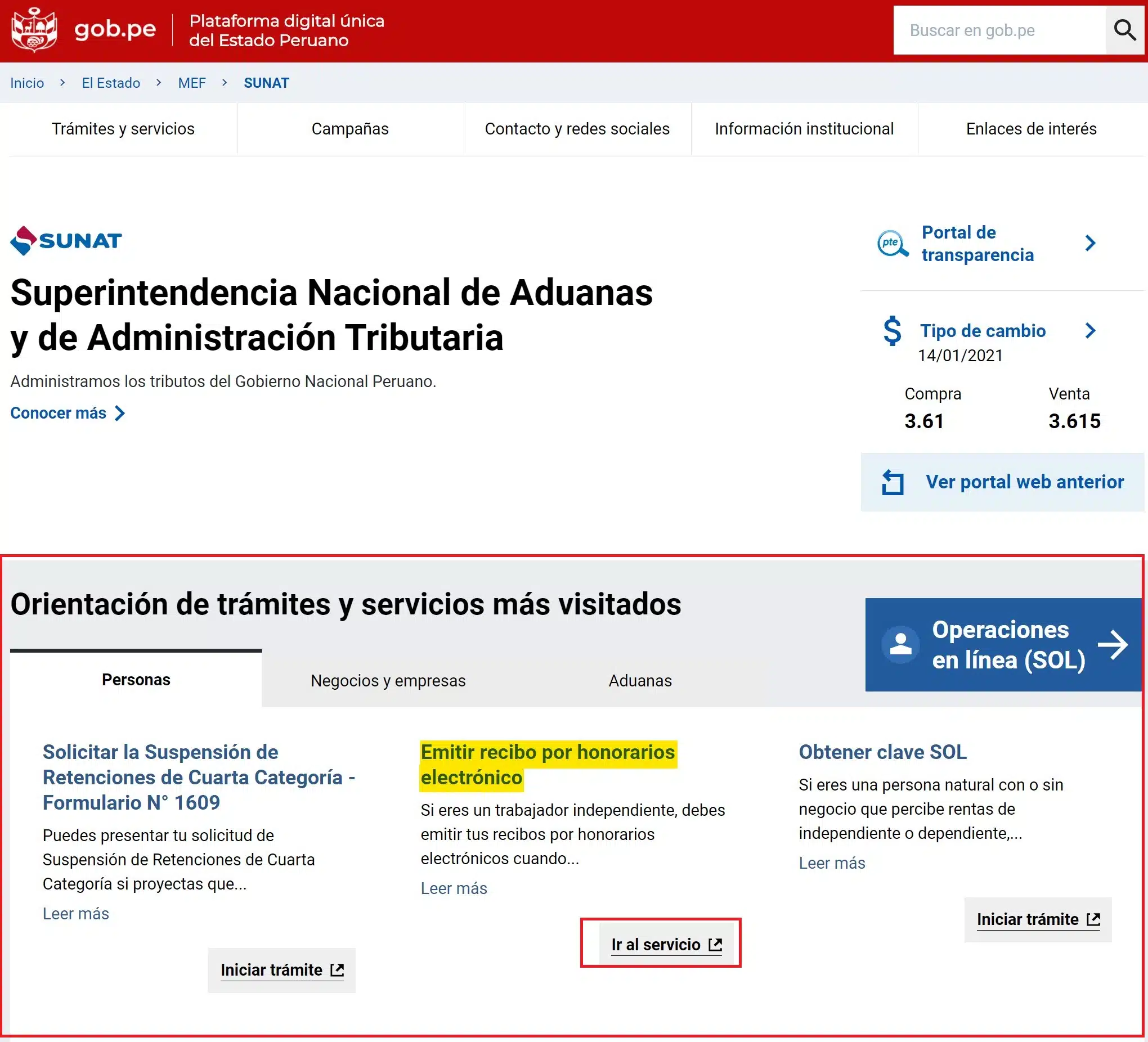Open Portal de transparencia link
1148x1042 pixels.
(977, 244)
